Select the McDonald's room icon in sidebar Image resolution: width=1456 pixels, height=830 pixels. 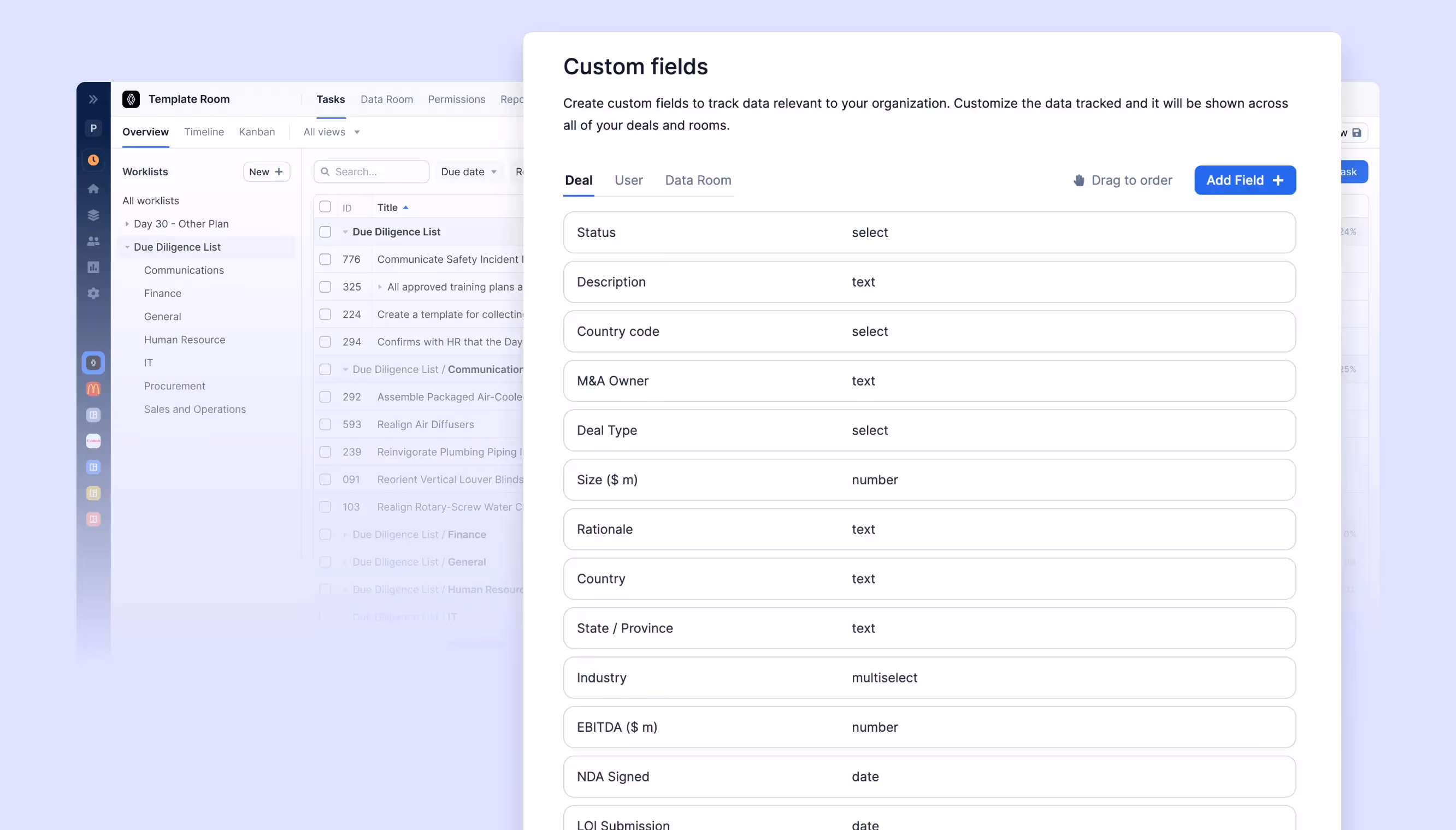[93, 389]
